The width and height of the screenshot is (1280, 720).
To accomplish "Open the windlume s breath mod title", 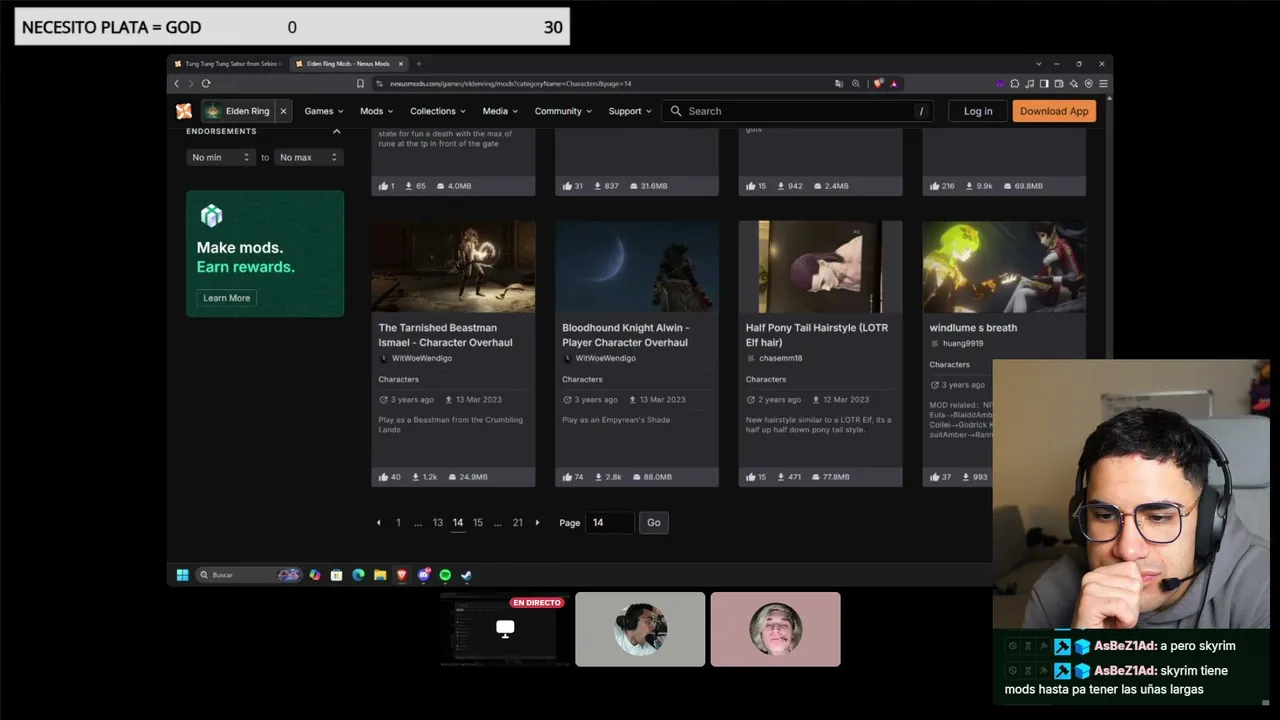I will [973, 327].
